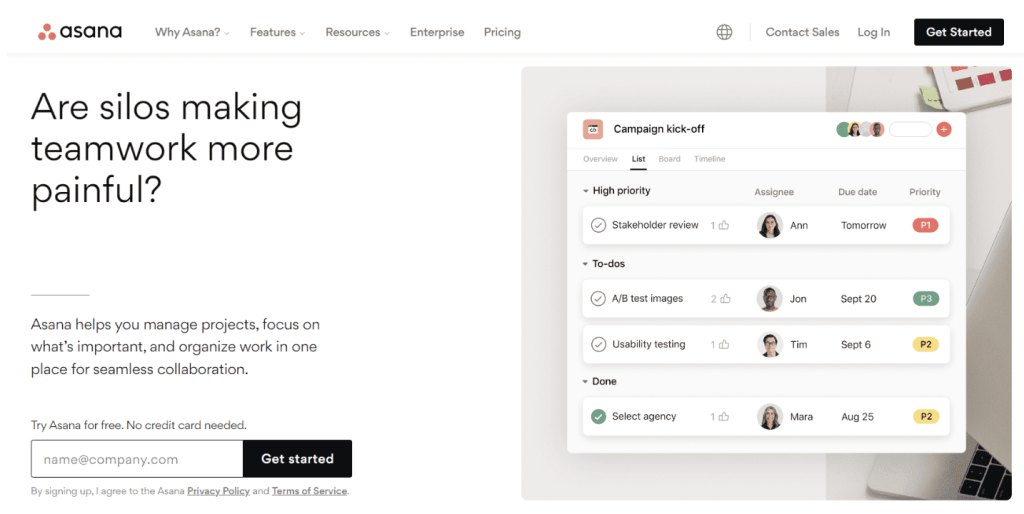The width and height of the screenshot is (1024, 514).
Task: Click the name@company.com email input field
Action: [x=137, y=459]
